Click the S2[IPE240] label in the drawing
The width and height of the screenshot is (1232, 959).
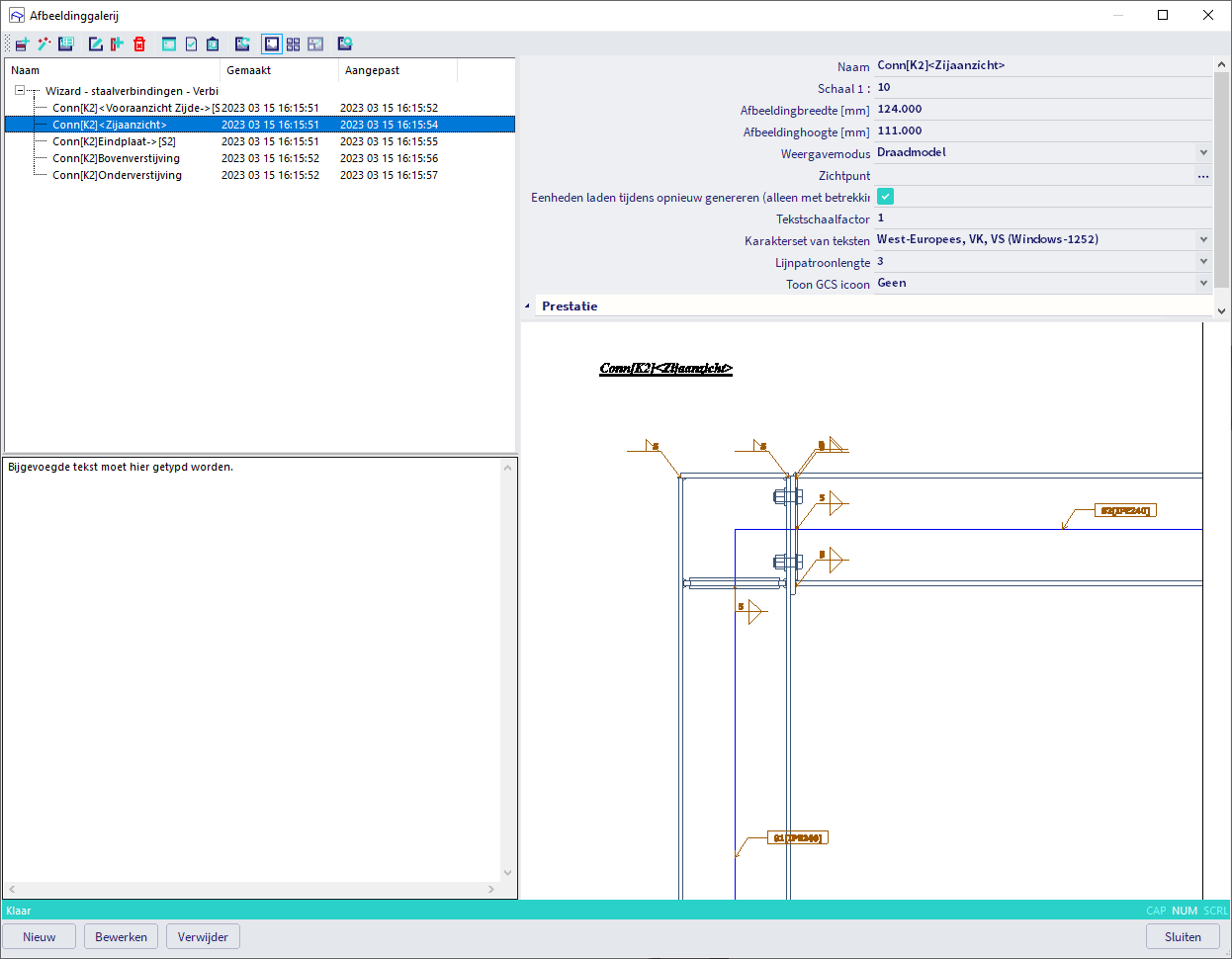1125,511
